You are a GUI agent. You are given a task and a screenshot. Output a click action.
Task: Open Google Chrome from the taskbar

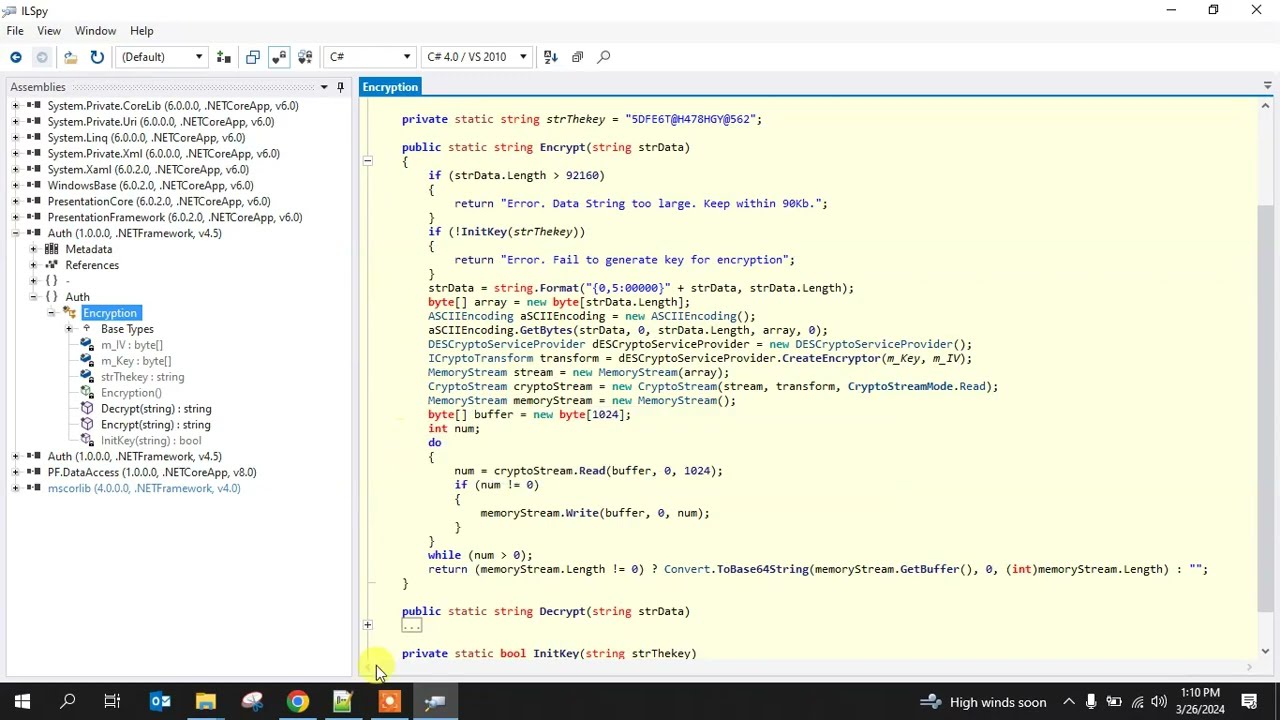click(298, 702)
